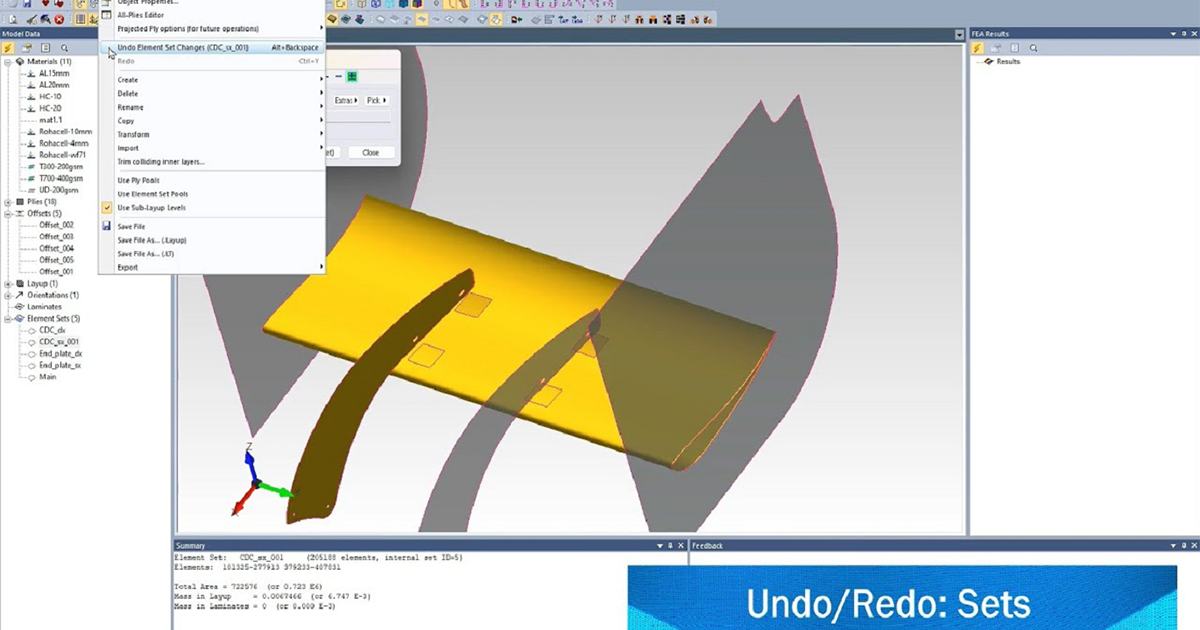Viewport: 1200px width, 630px height.
Task: Expand the Layup (1) tree node
Action: 8,283
